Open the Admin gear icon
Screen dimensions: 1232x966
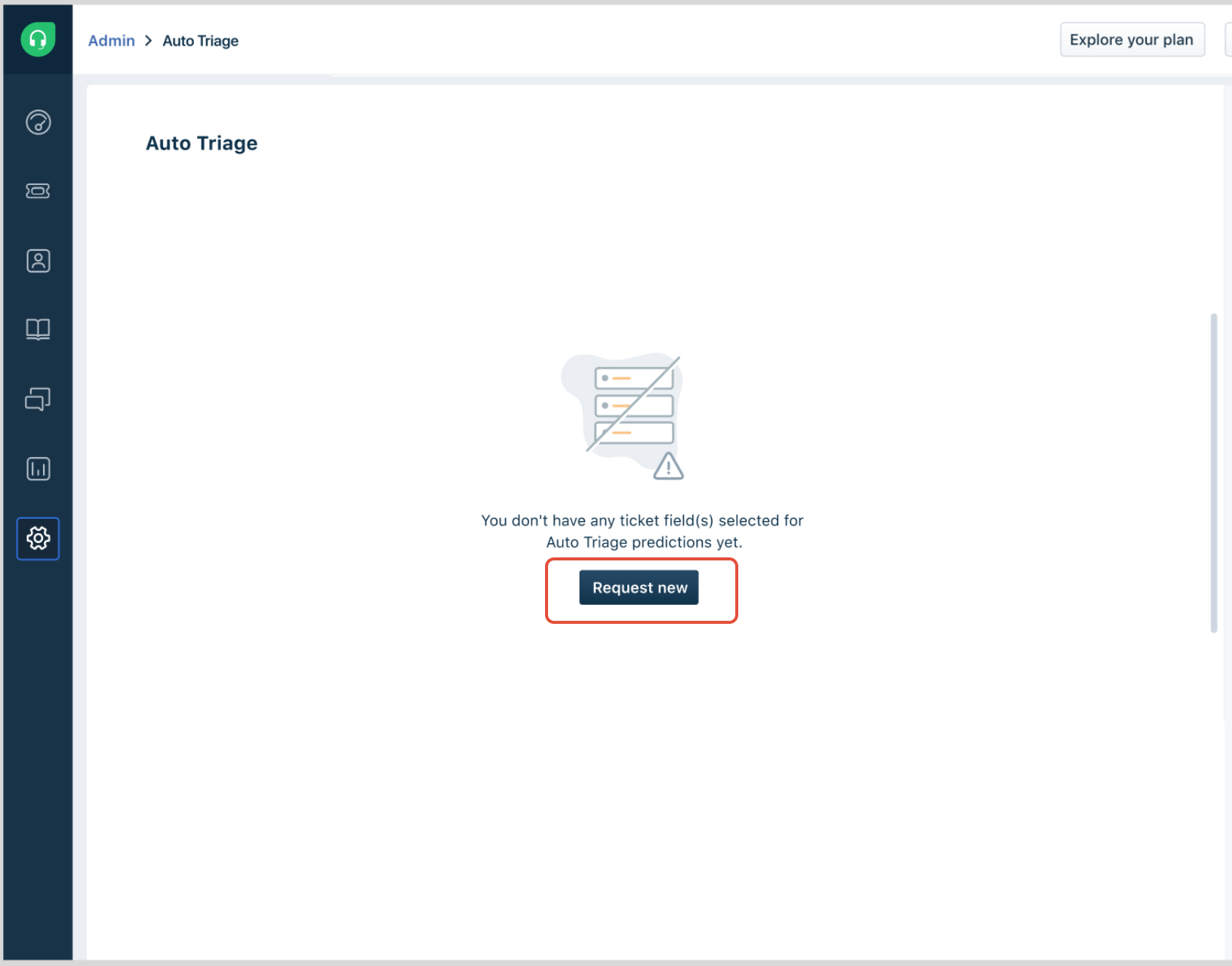click(x=38, y=539)
